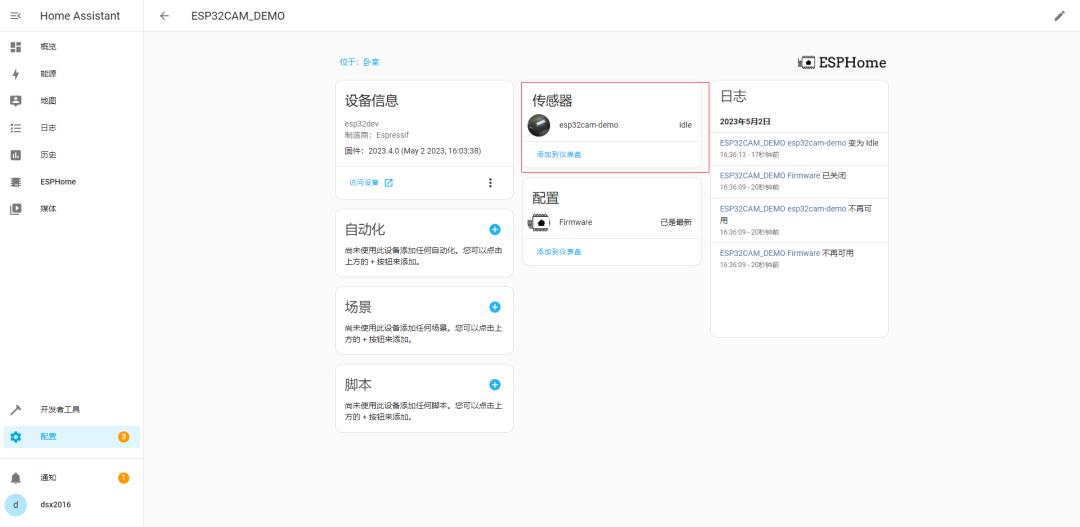Image resolution: width=1080 pixels, height=527 pixels.
Task: Click the esp32cam-demo camera entity icon
Action: (x=539, y=125)
